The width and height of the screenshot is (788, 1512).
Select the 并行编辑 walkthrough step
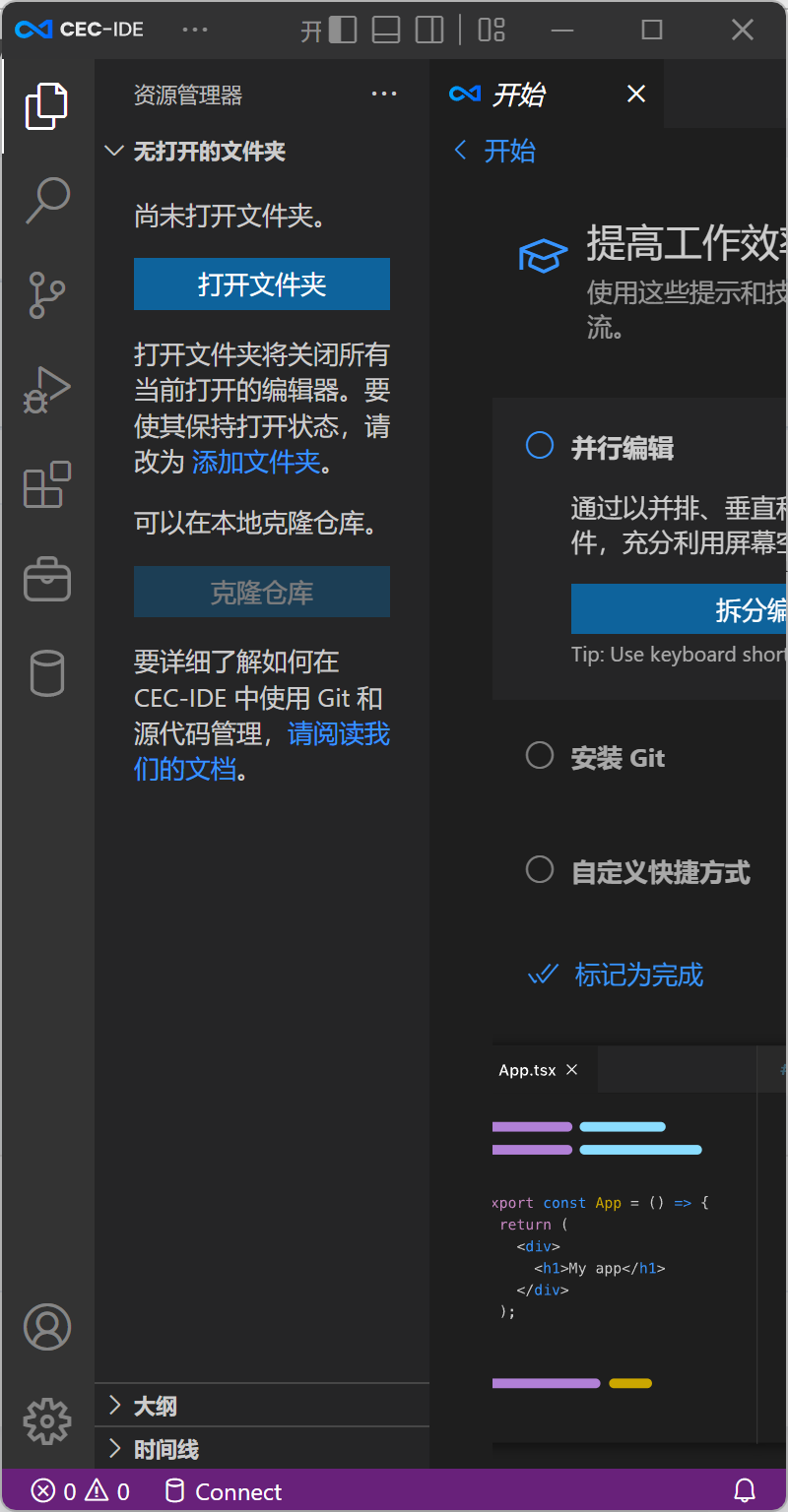623,449
